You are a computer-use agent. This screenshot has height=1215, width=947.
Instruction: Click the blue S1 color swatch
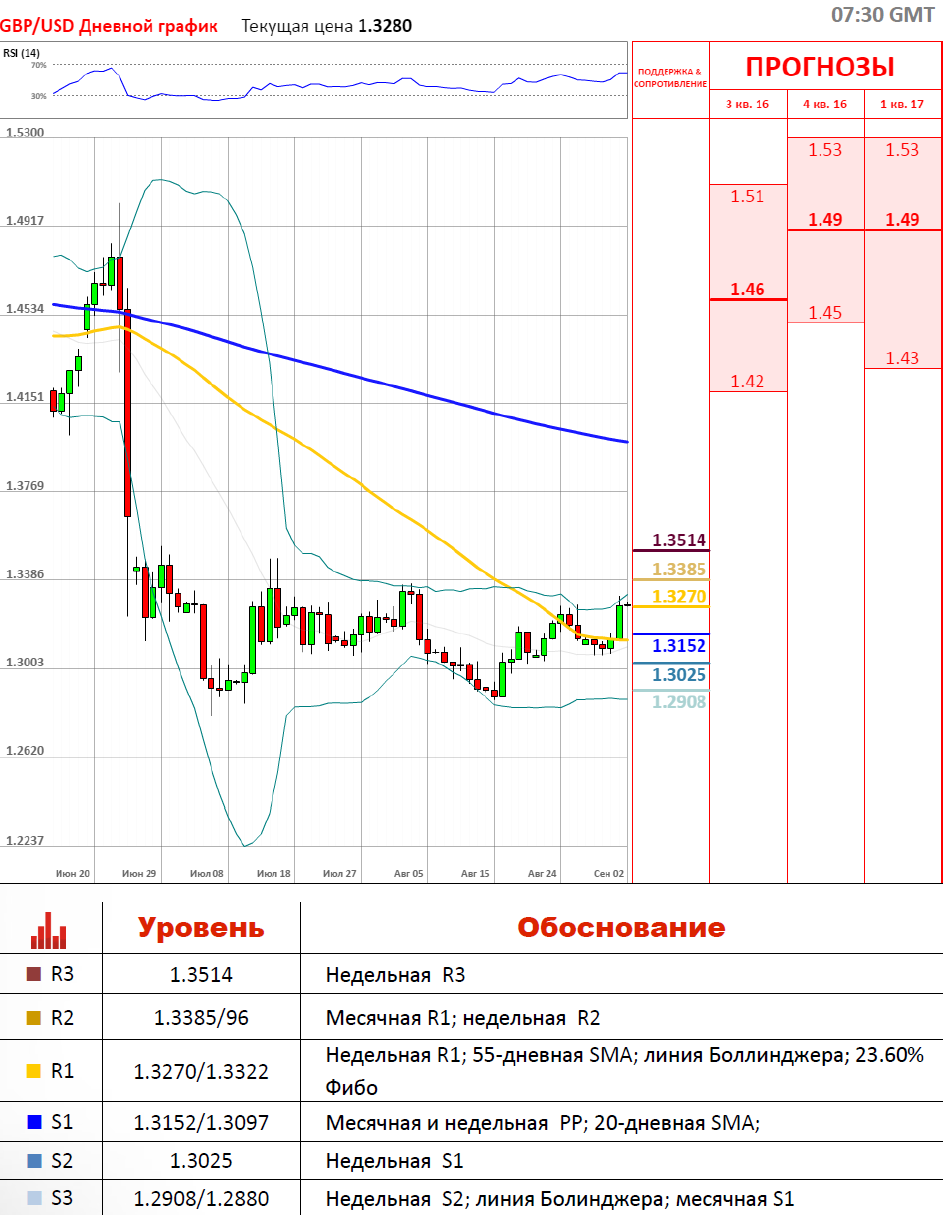tap(33, 1123)
